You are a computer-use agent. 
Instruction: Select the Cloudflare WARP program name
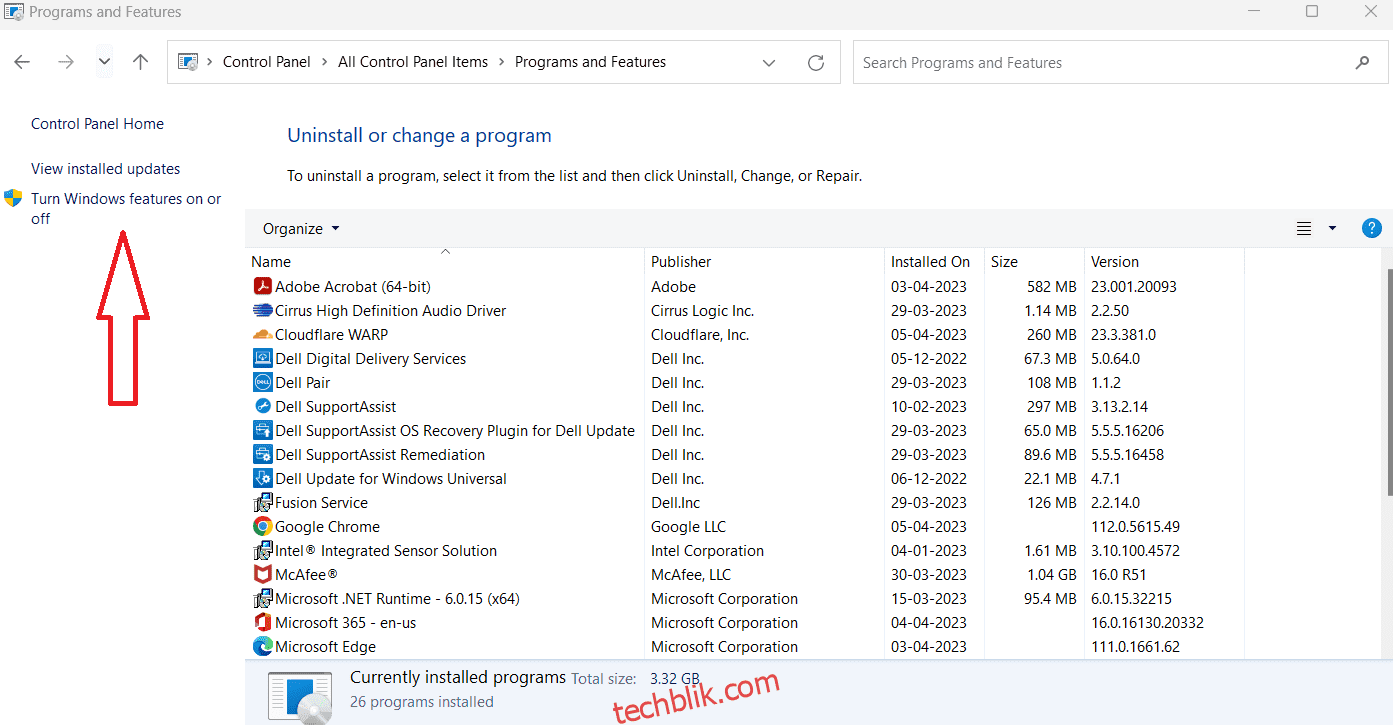coord(331,335)
